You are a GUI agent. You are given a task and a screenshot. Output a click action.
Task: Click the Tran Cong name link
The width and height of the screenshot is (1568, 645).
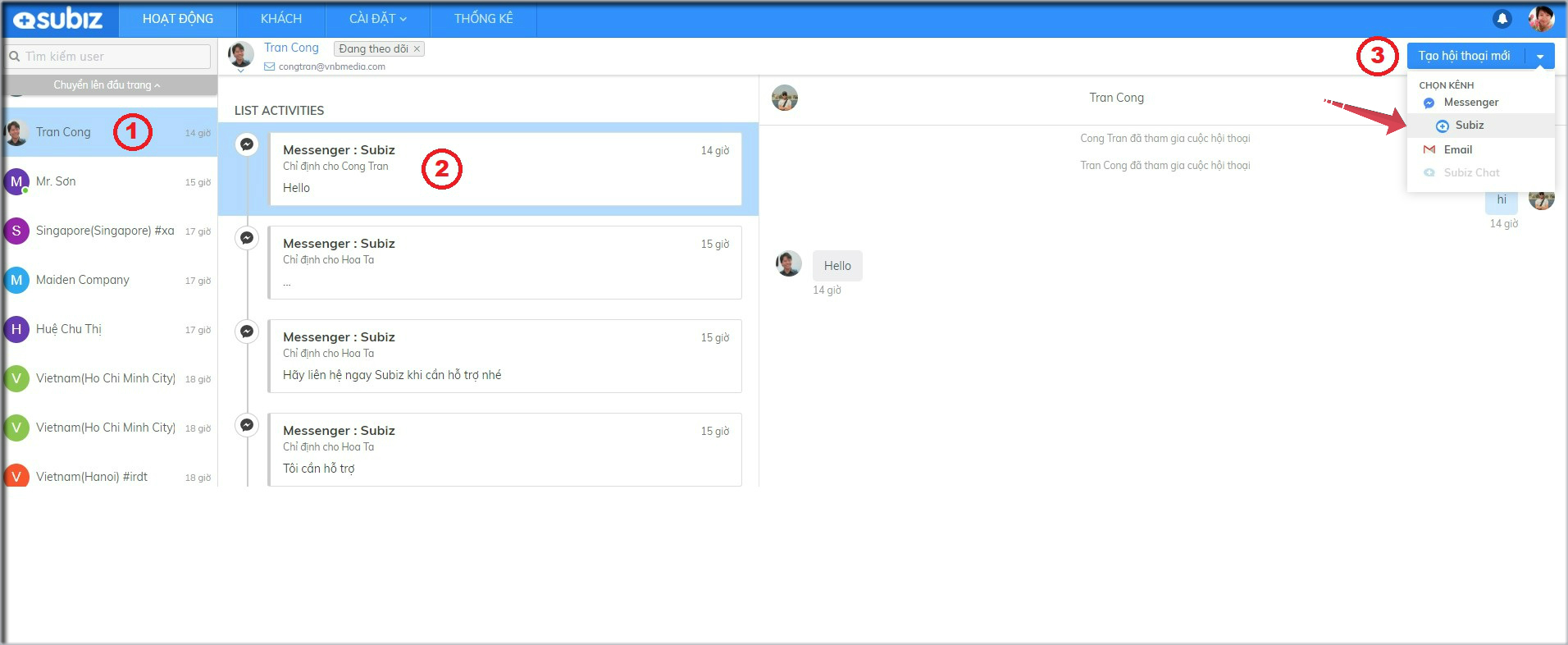291,48
